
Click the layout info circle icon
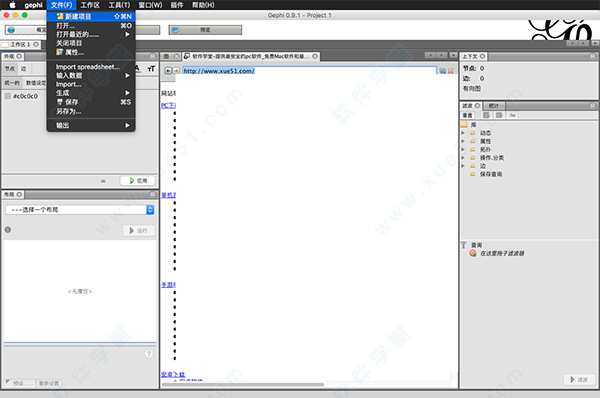[x=8, y=230]
